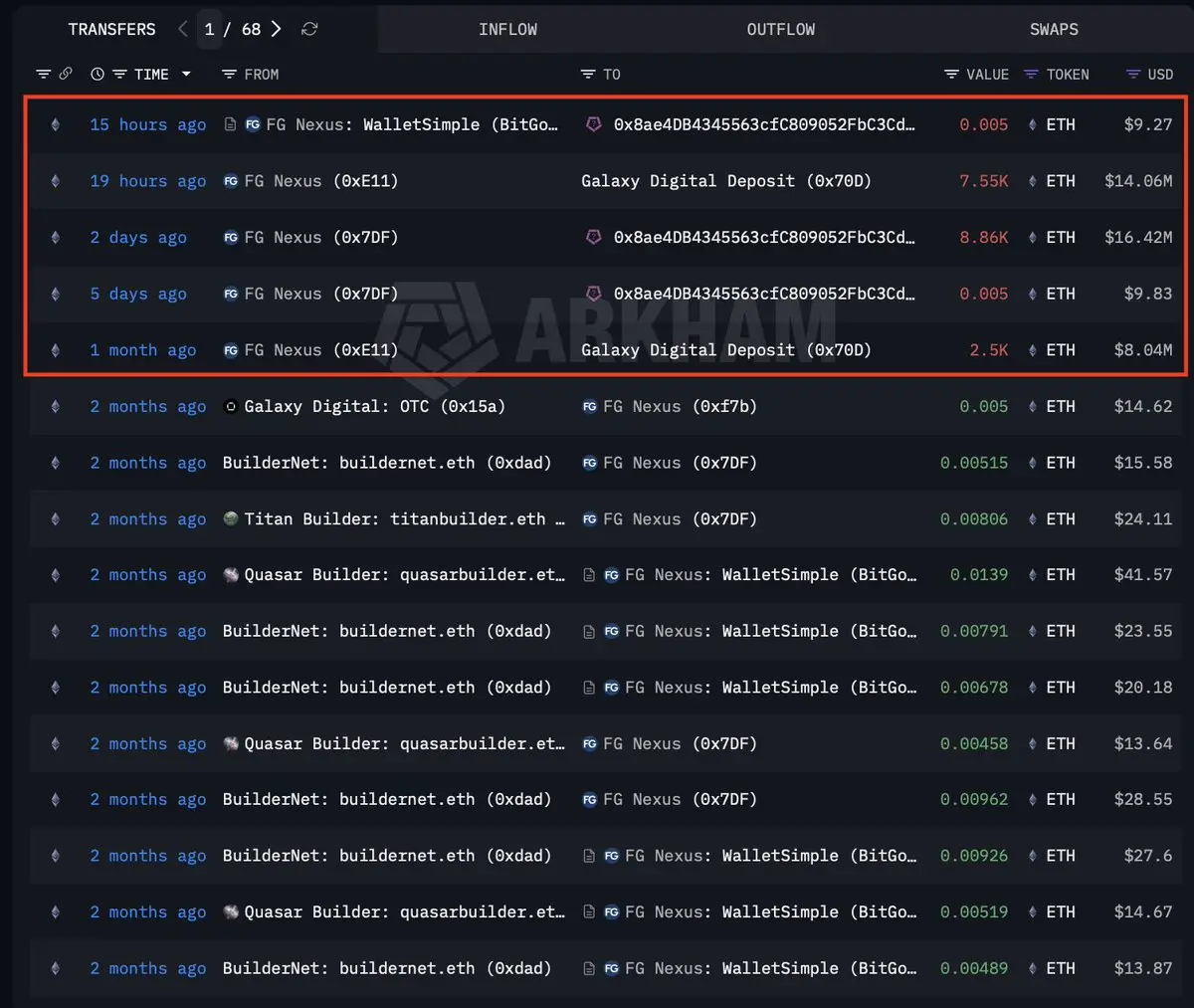
Task: Open FG Nexus (0x7DF) recipient in $28.55 row
Action: [x=680, y=799]
